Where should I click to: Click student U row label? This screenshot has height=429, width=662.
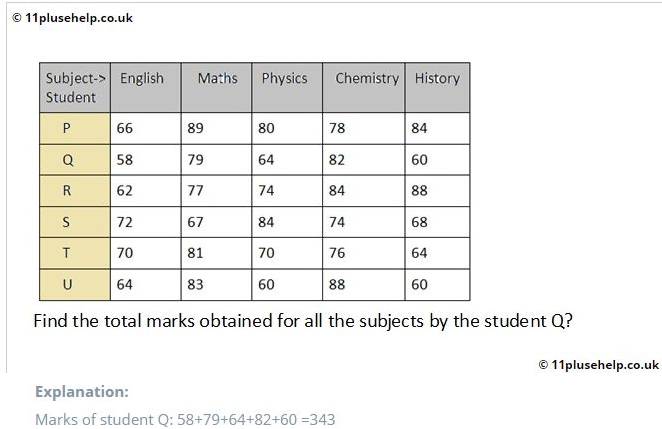75,285
